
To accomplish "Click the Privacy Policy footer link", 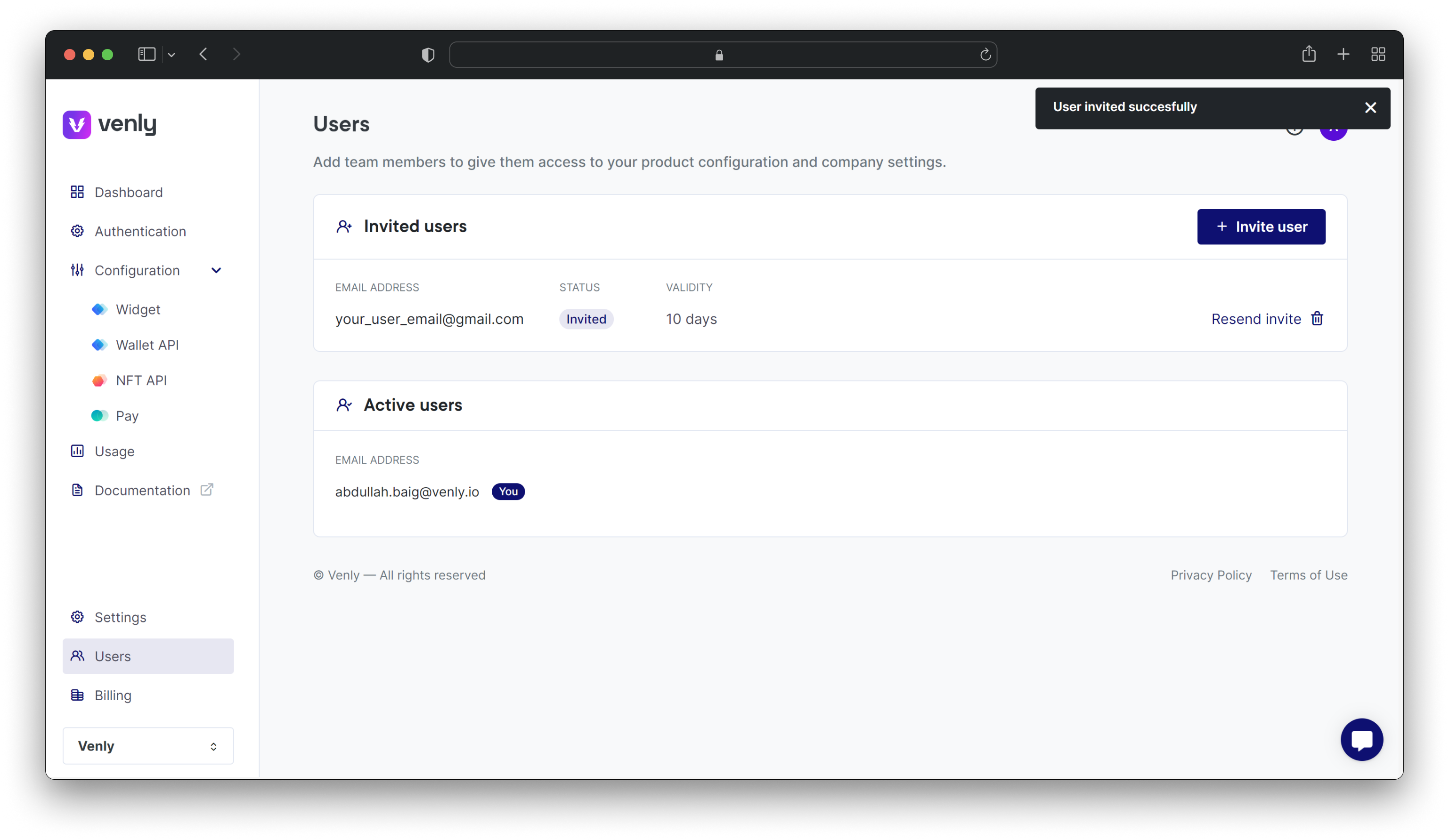I will click(x=1211, y=575).
